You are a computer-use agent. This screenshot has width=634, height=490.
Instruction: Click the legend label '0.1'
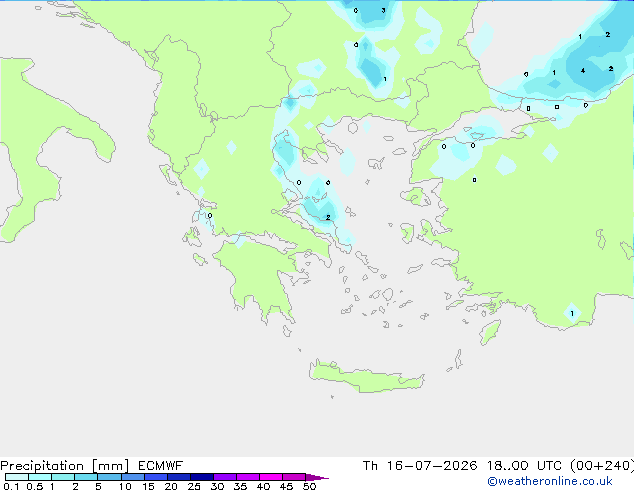[11, 486]
